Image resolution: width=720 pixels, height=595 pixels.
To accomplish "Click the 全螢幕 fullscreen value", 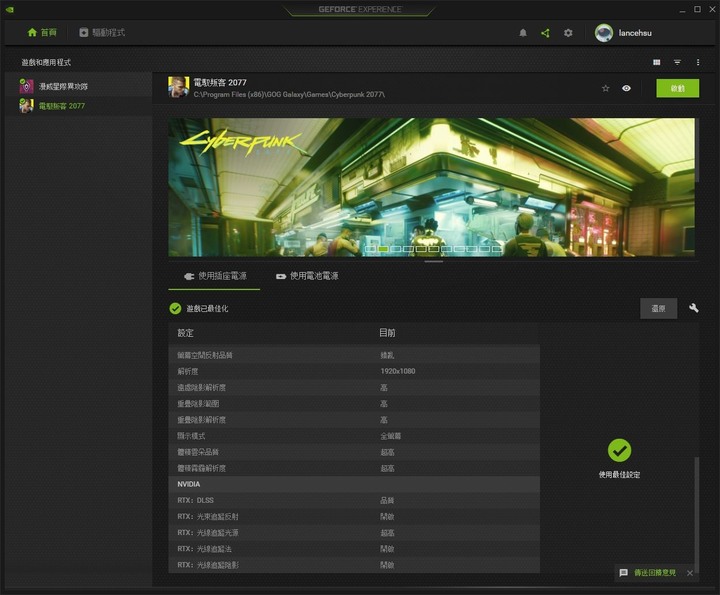I will [x=390, y=436].
